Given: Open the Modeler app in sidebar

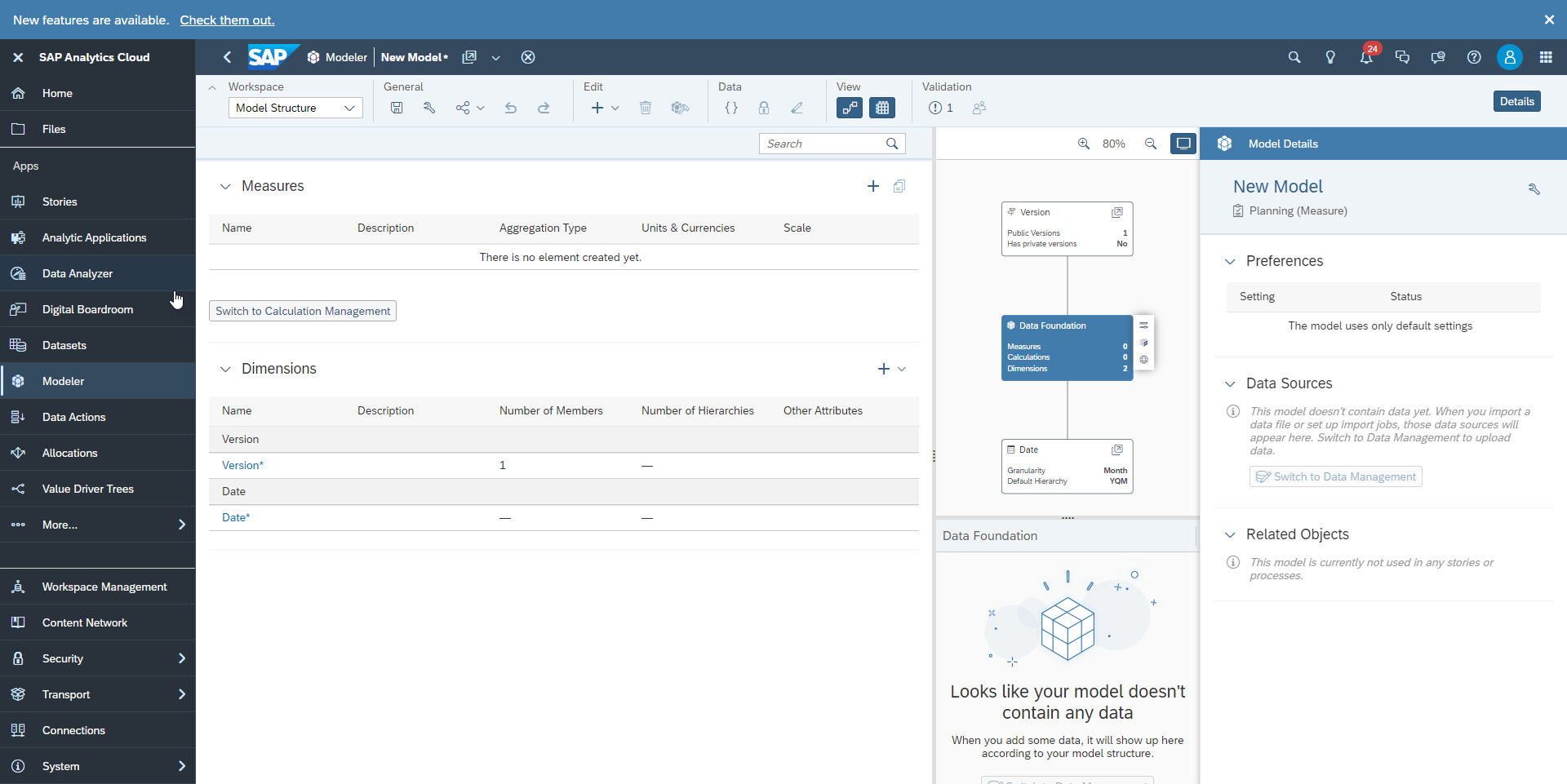Looking at the screenshot, I should [63, 380].
